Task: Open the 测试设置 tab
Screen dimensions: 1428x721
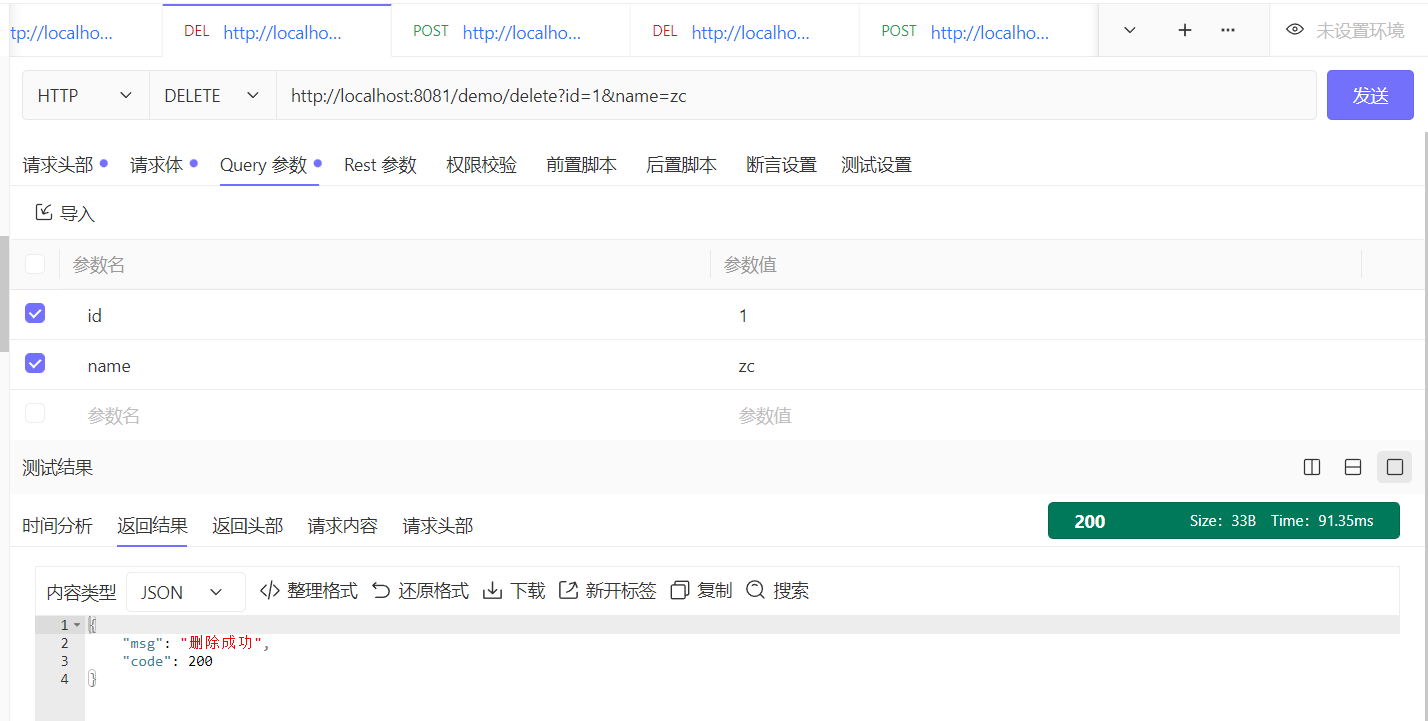Action: coord(877,165)
